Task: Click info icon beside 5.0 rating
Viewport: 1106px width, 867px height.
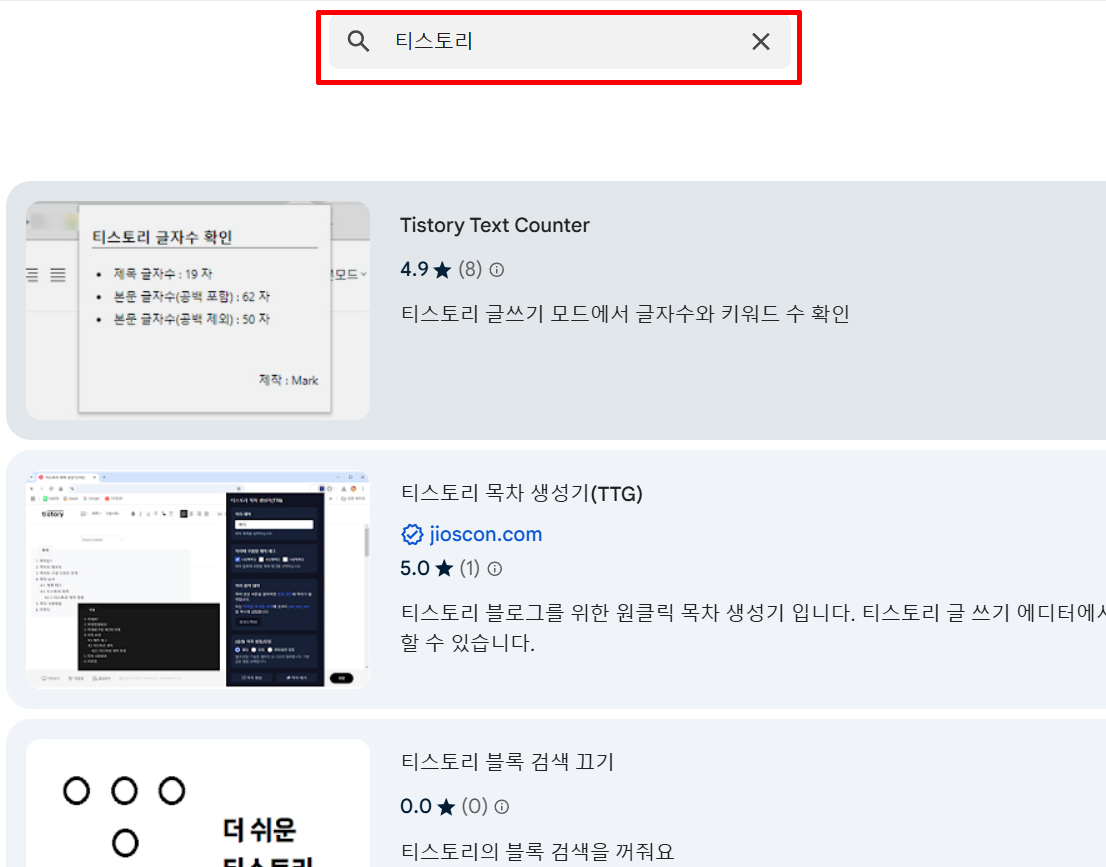Action: click(495, 569)
